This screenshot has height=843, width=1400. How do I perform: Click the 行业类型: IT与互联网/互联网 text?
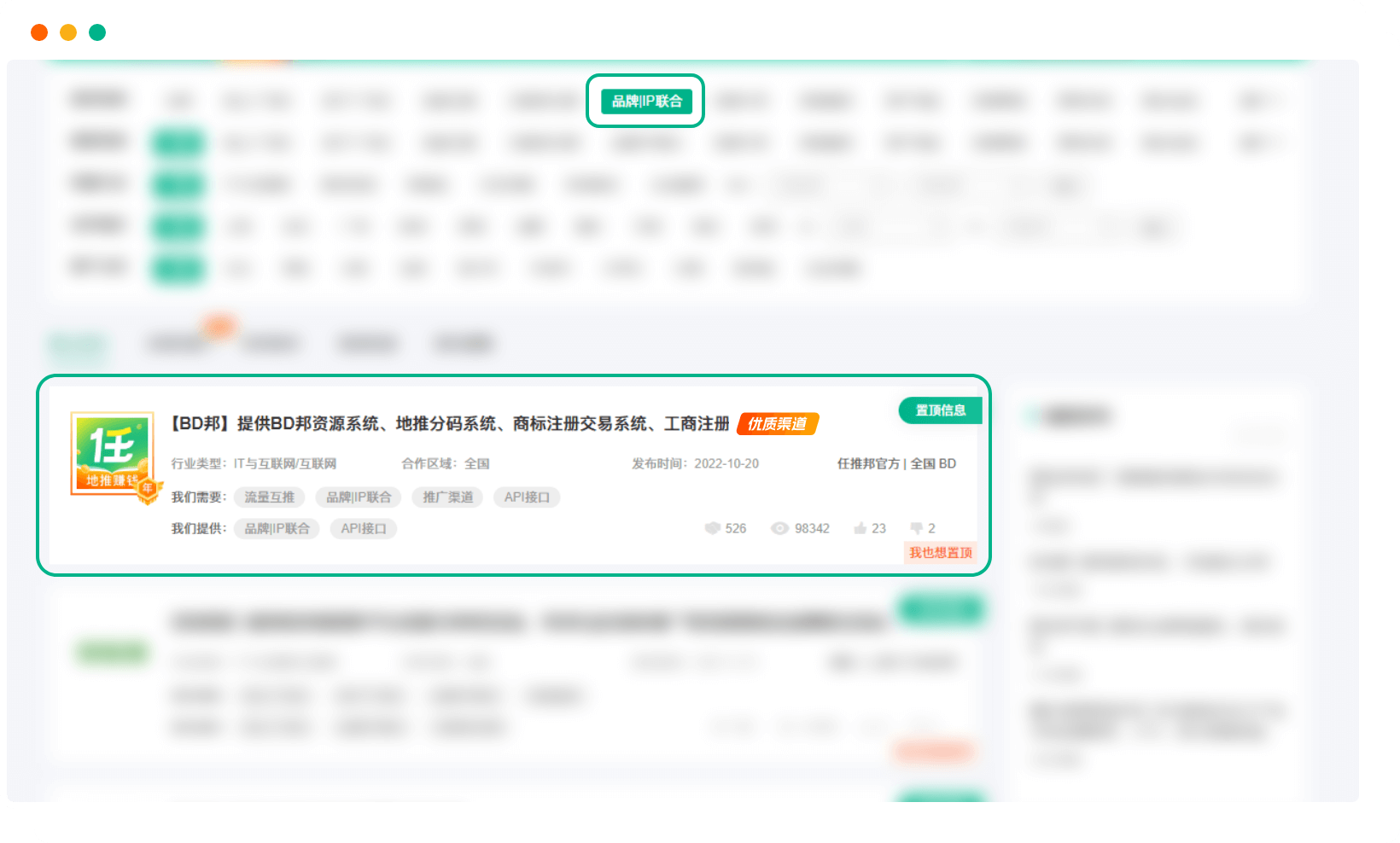[x=254, y=463]
